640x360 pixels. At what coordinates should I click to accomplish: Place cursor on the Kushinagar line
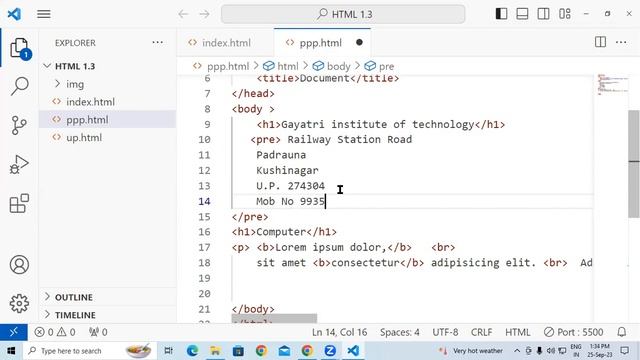[x=287, y=170]
